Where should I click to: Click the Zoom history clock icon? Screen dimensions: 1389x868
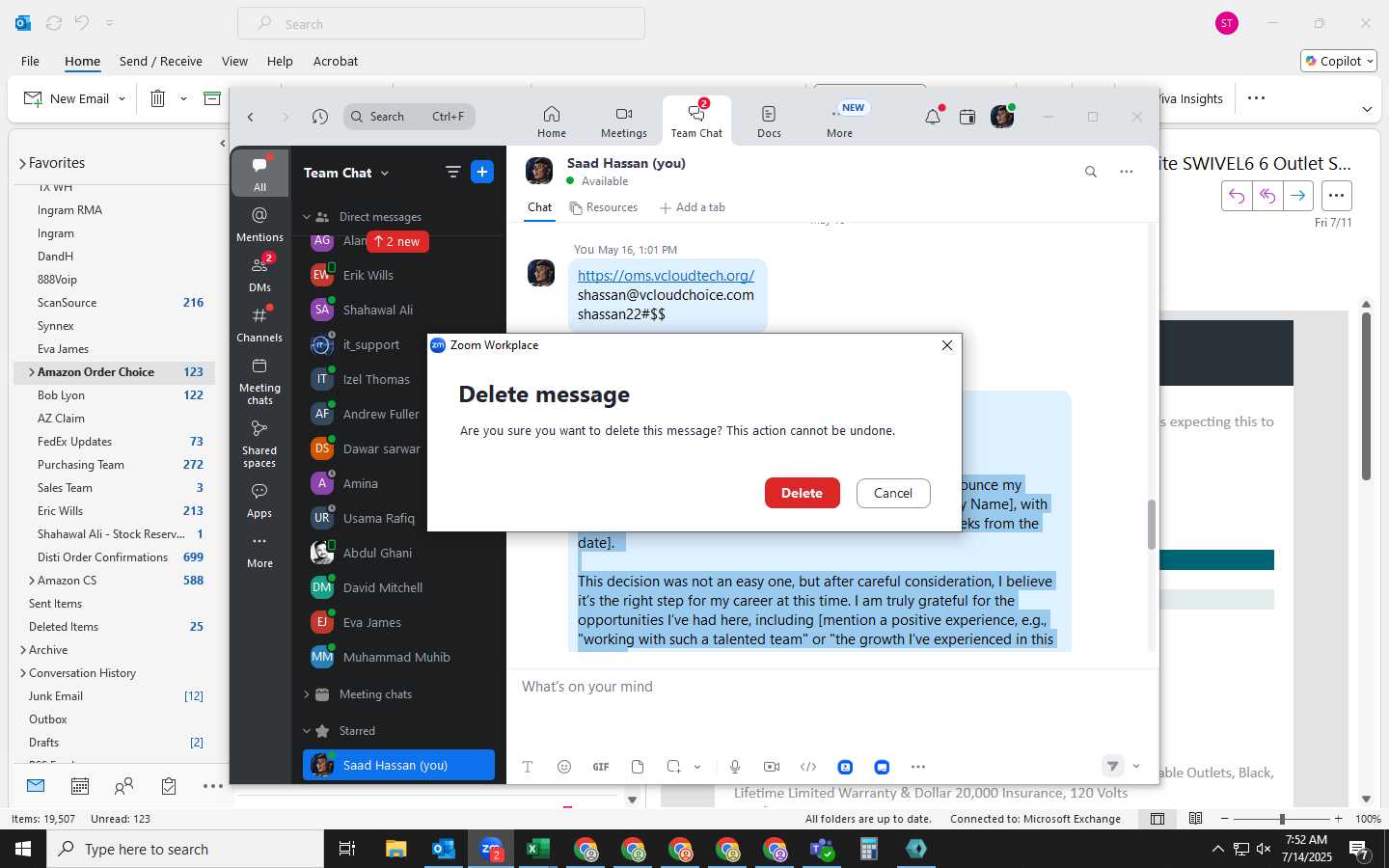(x=320, y=117)
